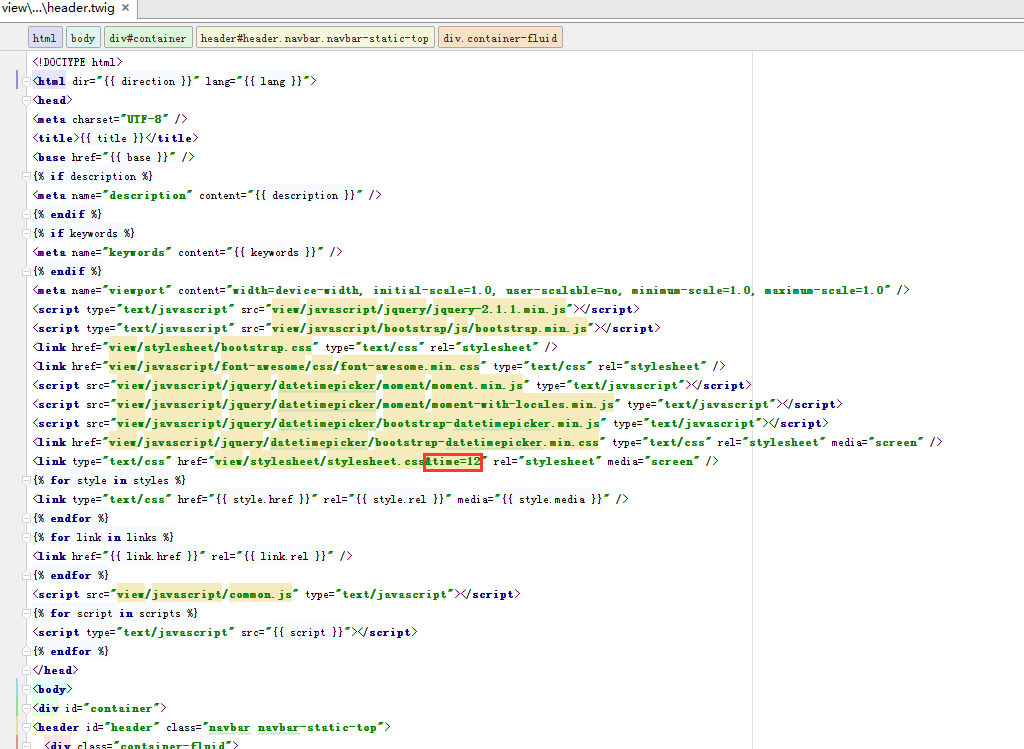Click the {{ direction }} dir attribute value
1024x749 pixels.
click(x=150, y=82)
